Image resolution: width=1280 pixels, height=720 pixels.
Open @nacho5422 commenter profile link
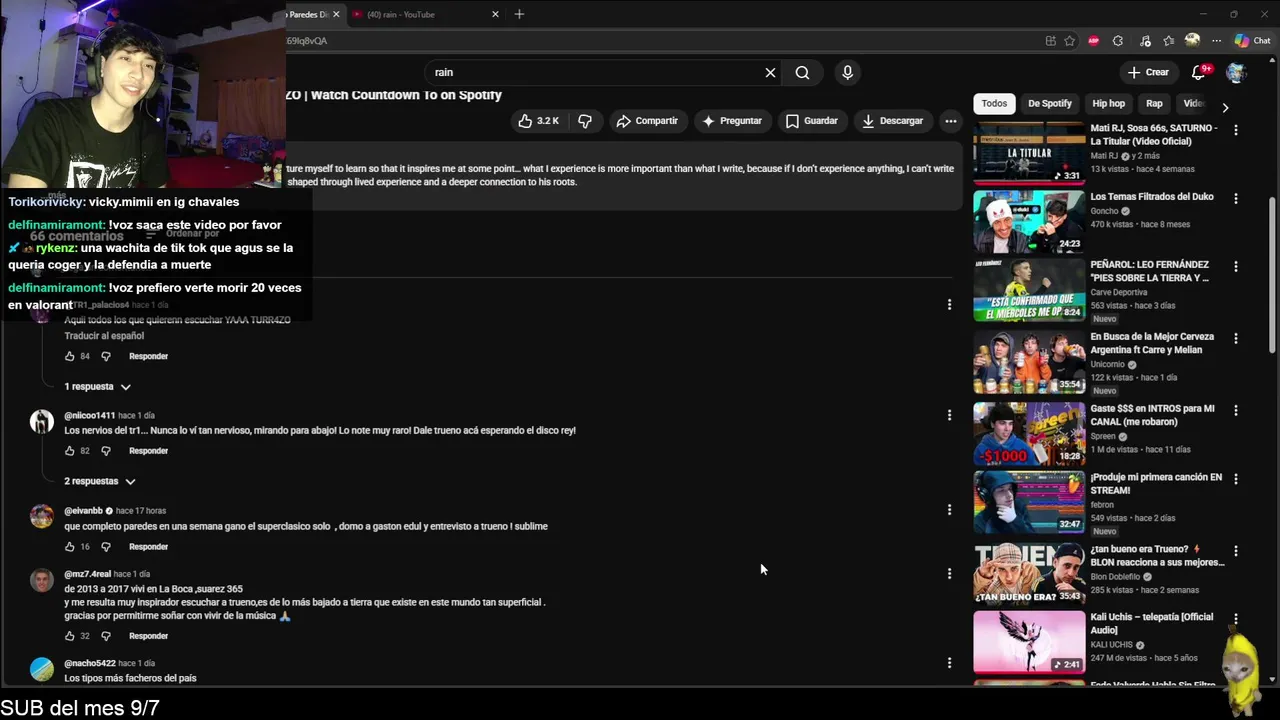coord(90,664)
